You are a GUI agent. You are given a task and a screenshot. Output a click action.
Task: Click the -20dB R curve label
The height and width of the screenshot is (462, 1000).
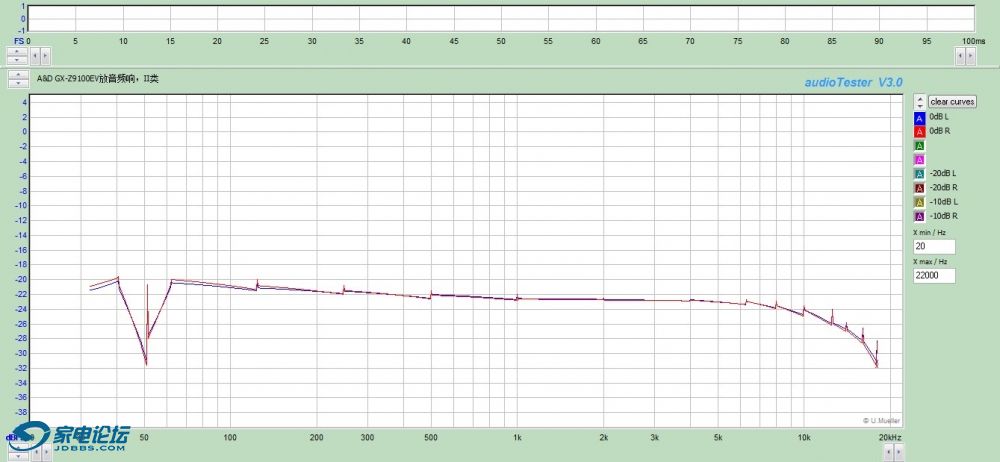[x=945, y=188]
